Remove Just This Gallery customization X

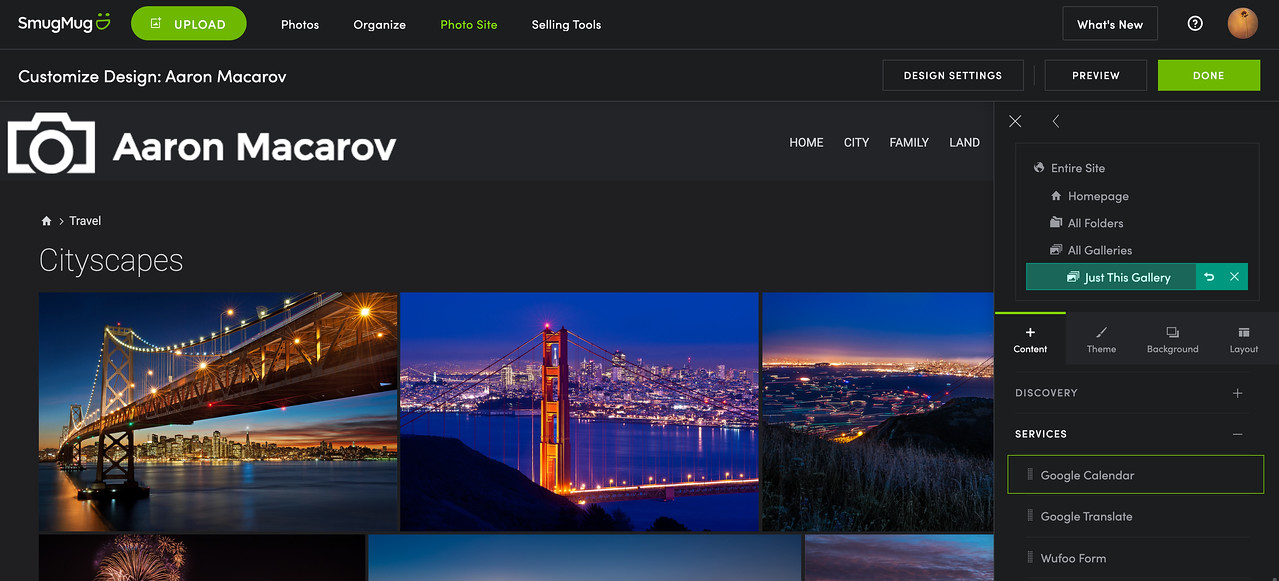1234,277
